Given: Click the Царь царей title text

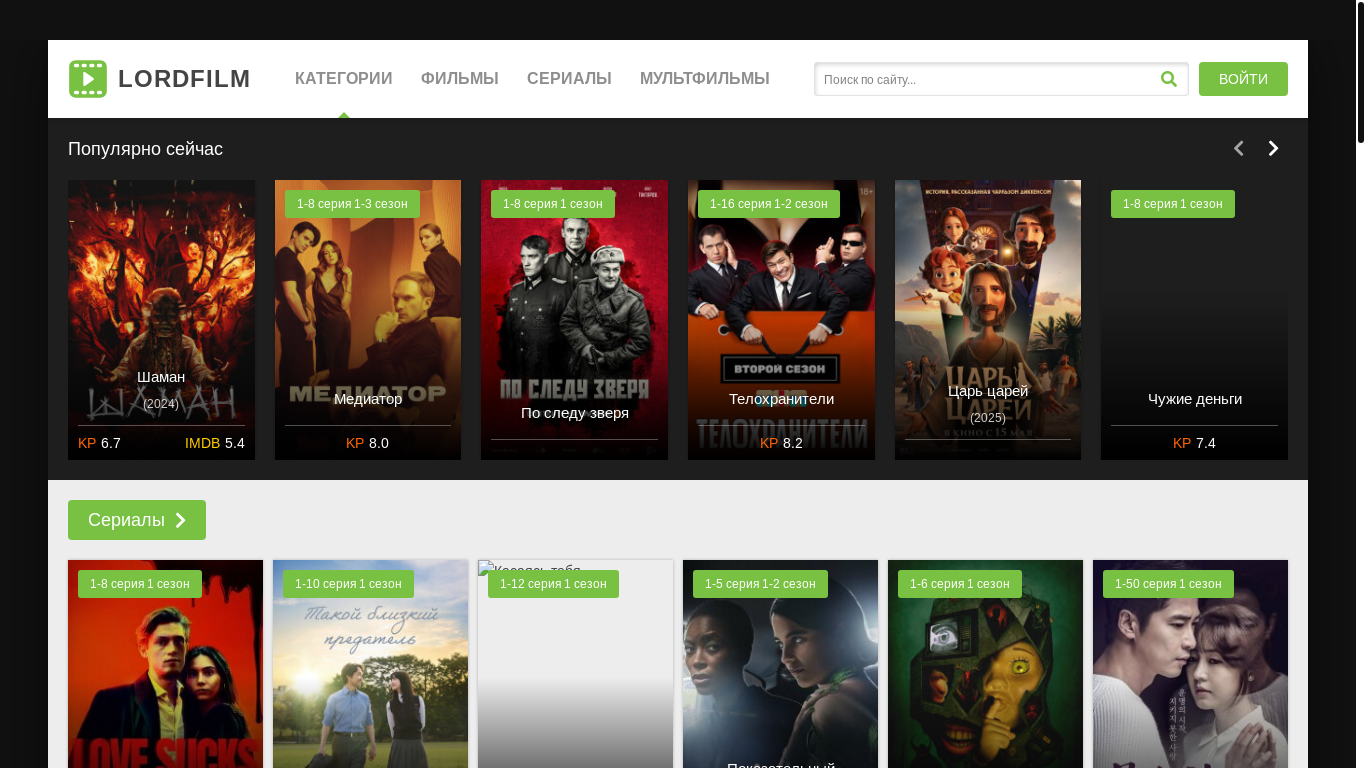Looking at the screenshot, I should (x=988, y=391).
